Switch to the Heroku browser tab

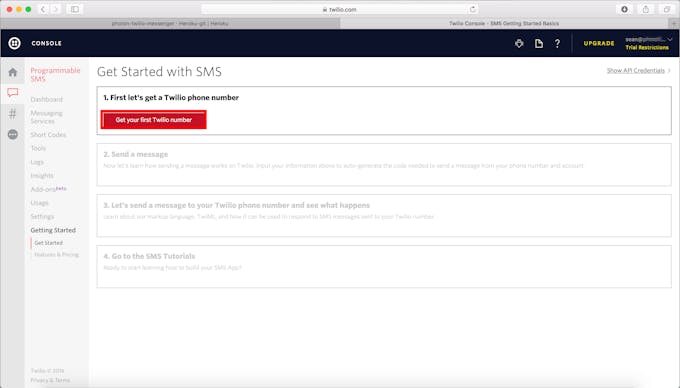pos(170,23)
